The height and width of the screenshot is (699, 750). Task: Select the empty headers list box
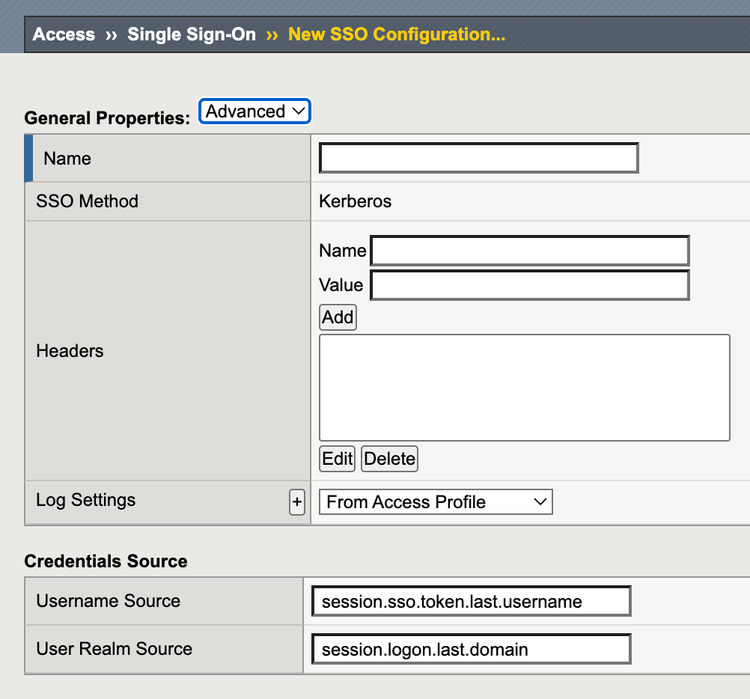524,387
